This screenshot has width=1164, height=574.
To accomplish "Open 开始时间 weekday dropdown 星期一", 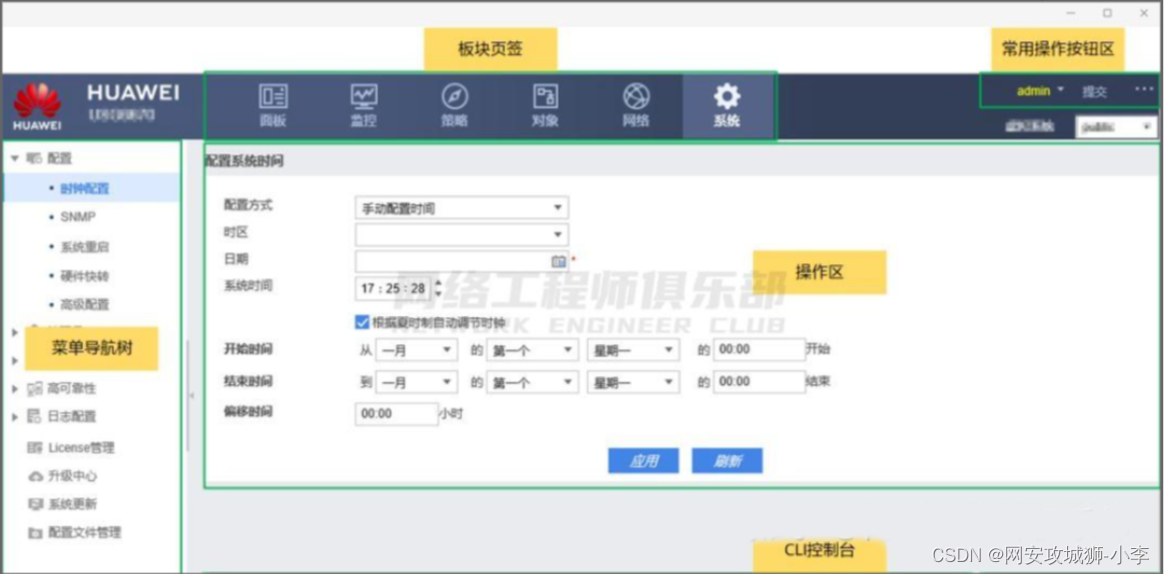I will (x=633, y=350).
